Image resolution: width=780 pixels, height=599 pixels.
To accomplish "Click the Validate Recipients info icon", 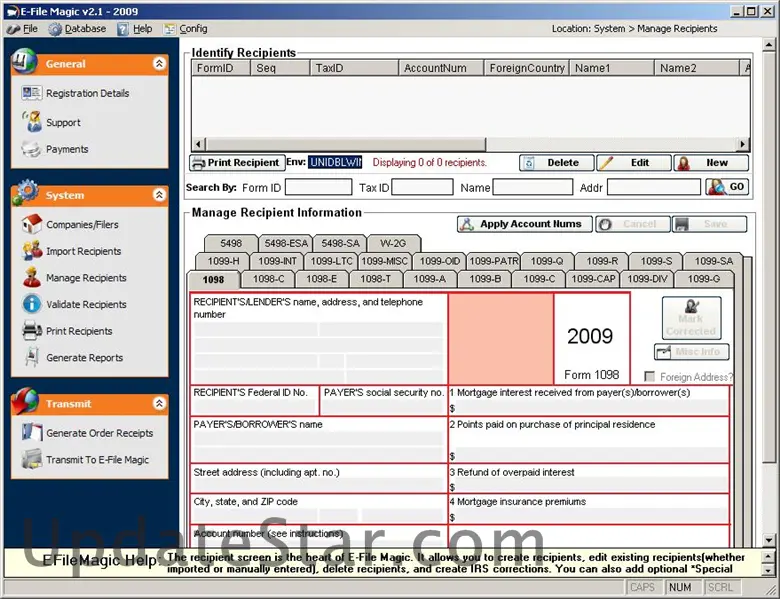I will [x=32, y=304].
